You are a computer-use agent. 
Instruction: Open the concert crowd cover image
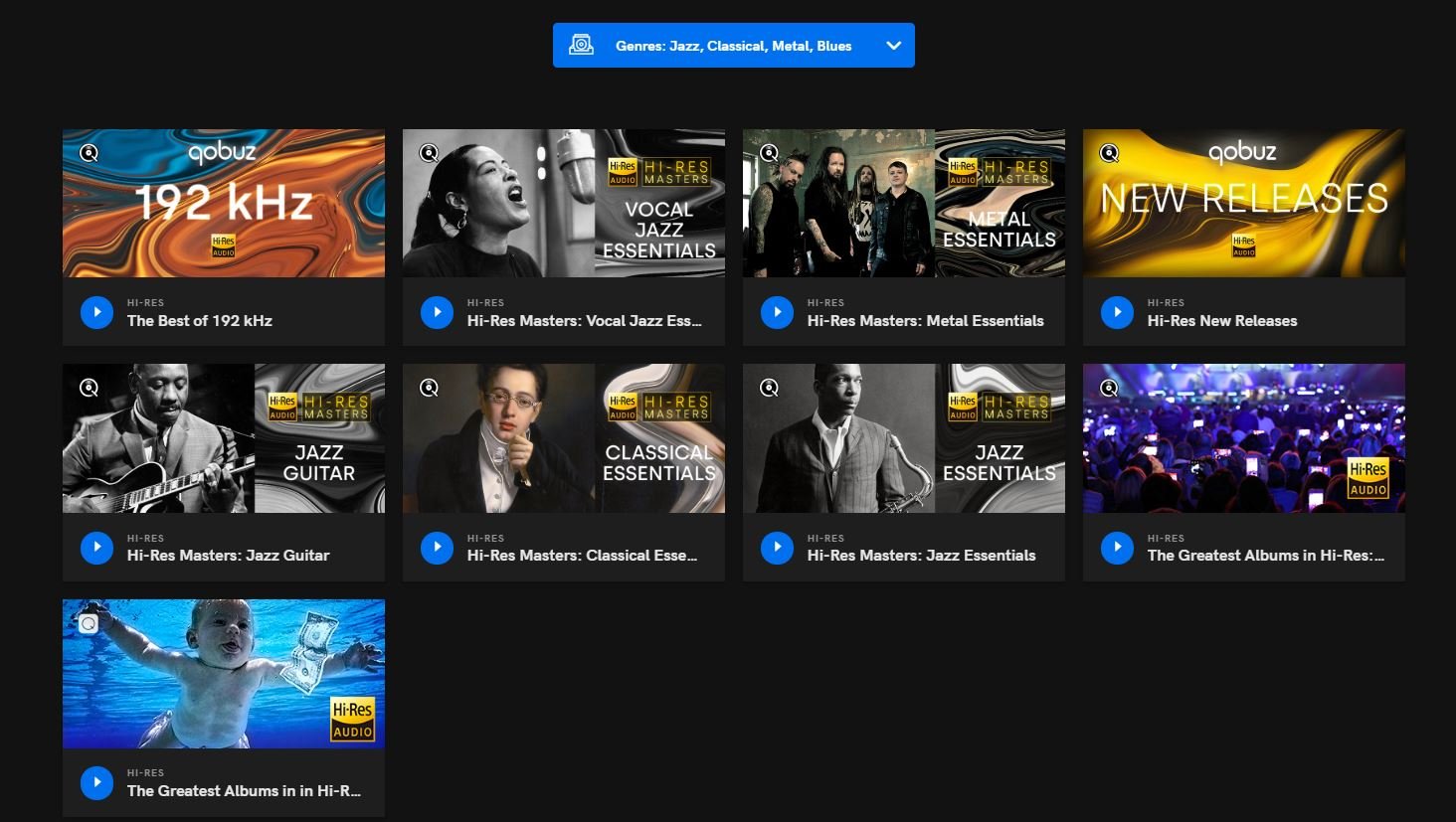pos(1244,438)
